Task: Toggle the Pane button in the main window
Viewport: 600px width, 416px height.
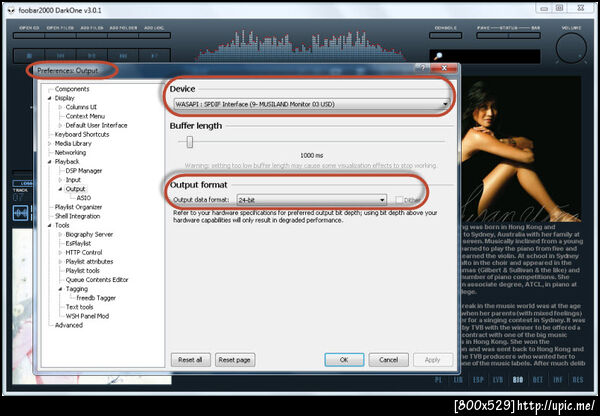Action: (x=492, y=36)
